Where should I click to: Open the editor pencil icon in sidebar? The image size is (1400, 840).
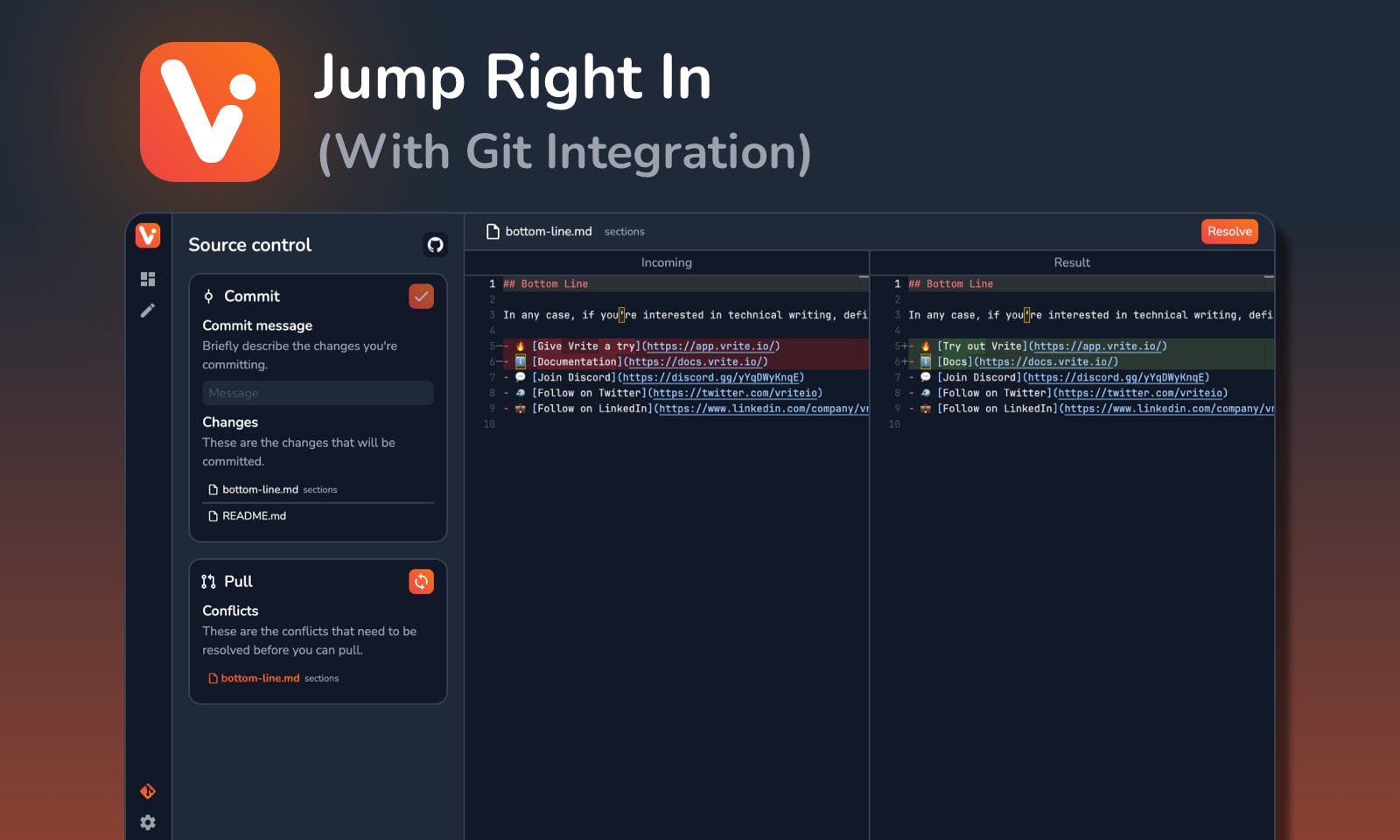point(148,311)
